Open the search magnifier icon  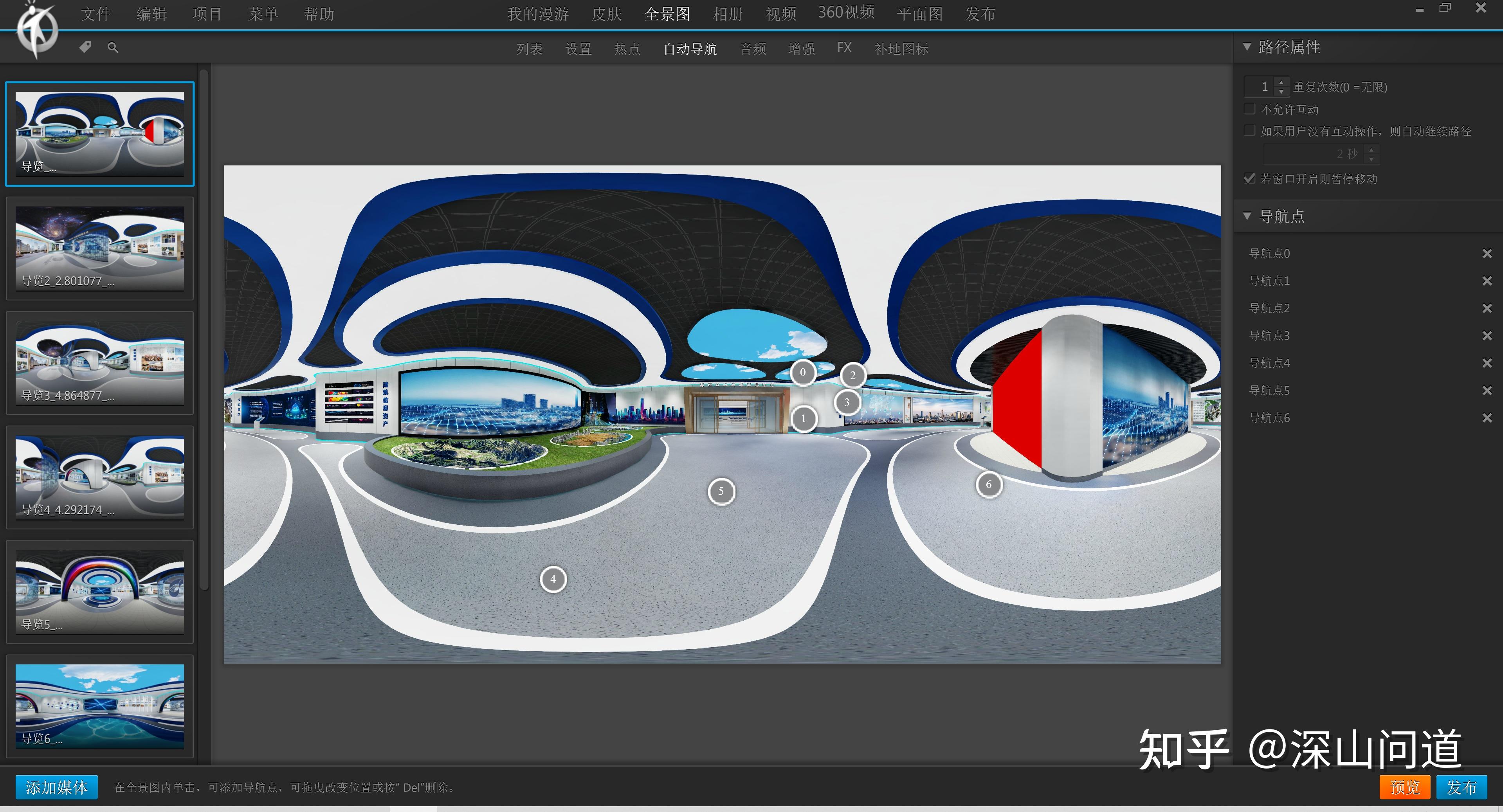pos(113,47)
